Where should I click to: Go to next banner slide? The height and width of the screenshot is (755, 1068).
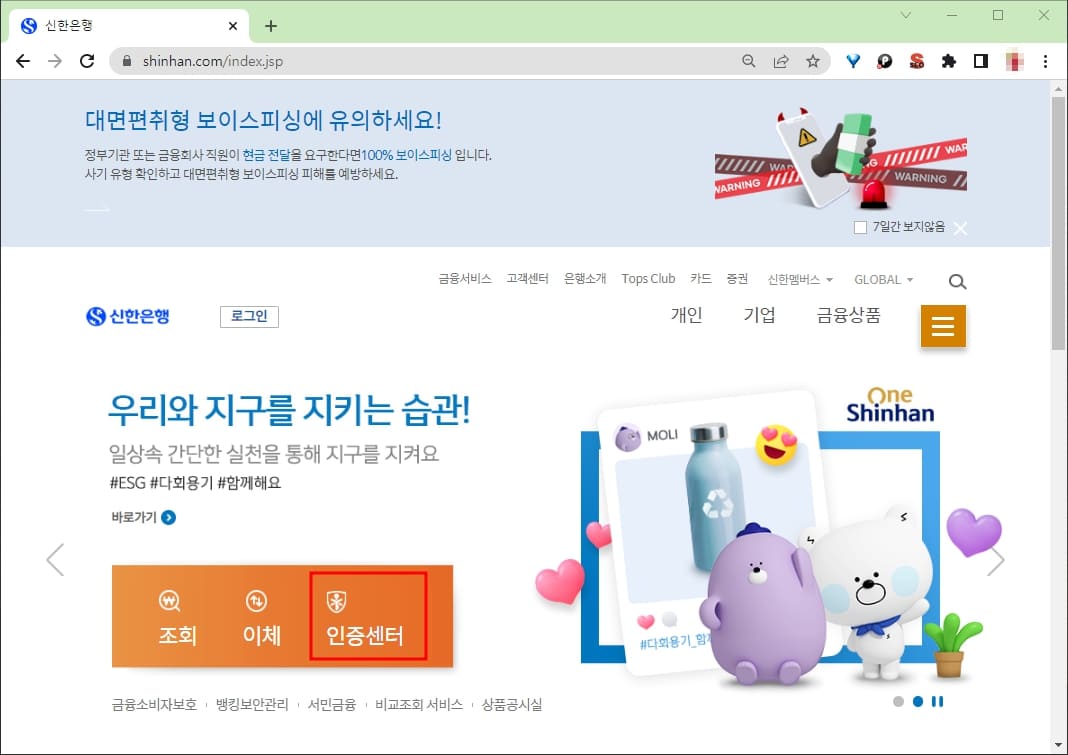996,560
